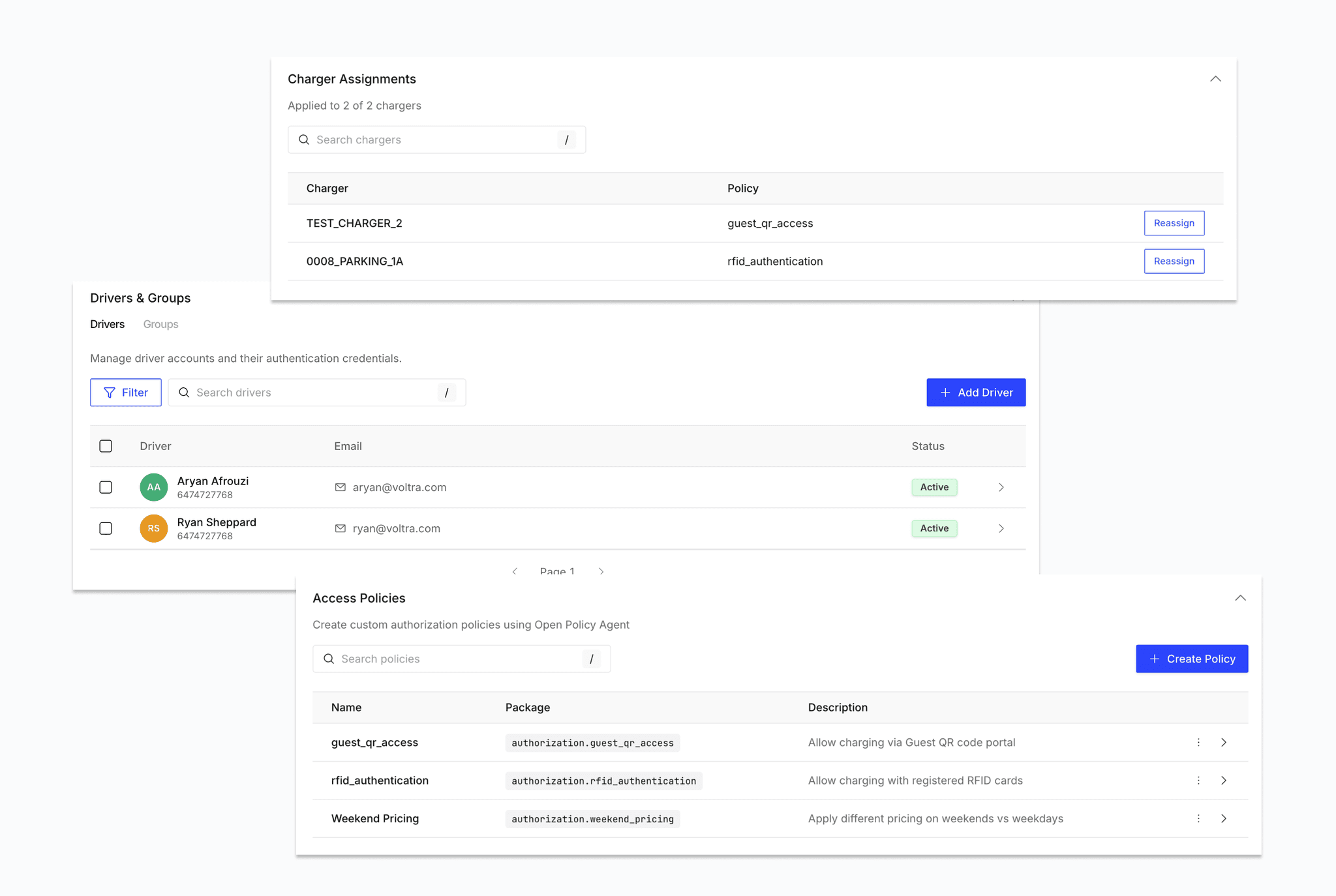
Task: Click the slash shortcut badge in Search policies
Action: tap(591, 659)
